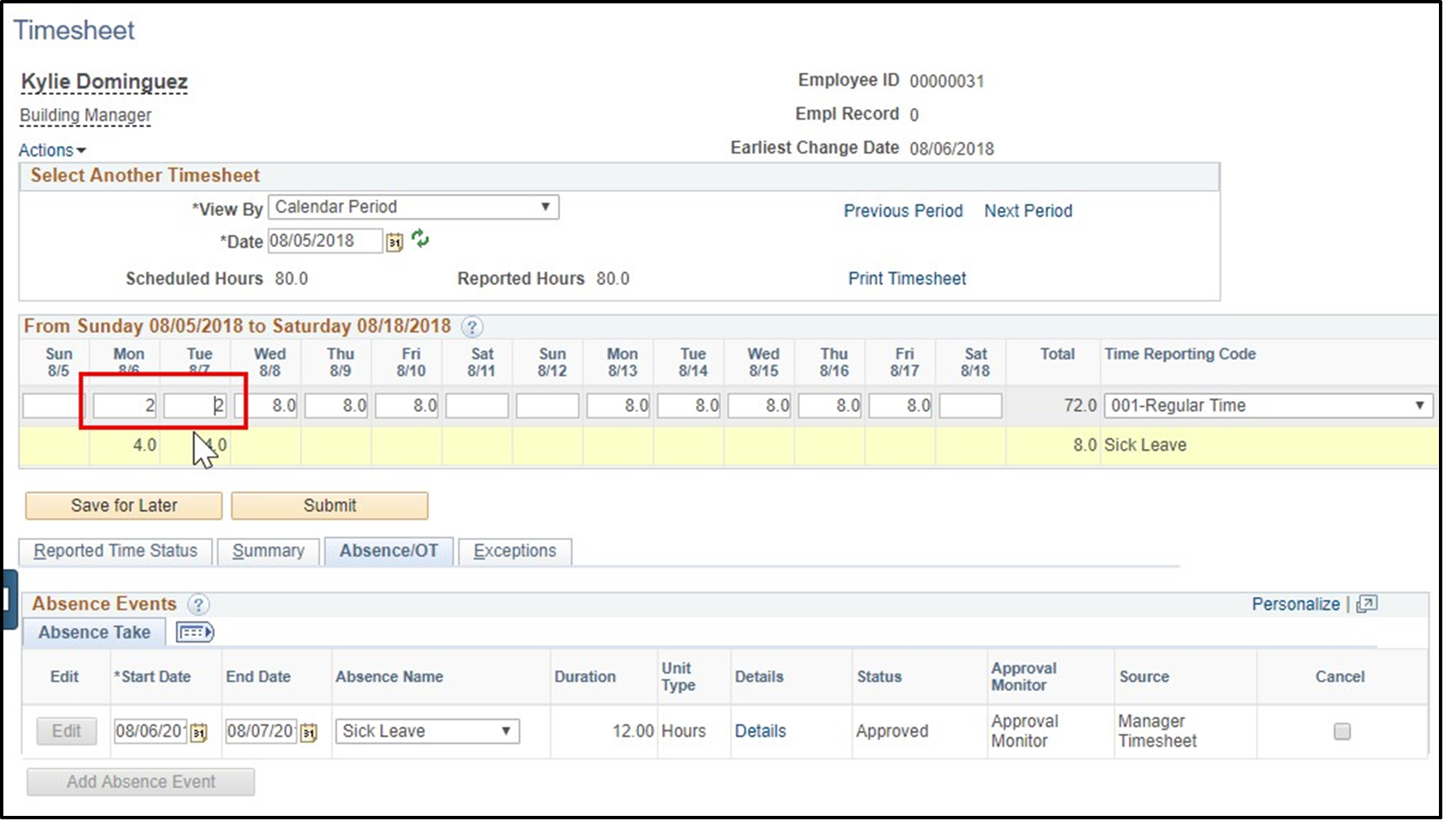This screenshot has height=840, width=1453.
Task: Open the View By dropdown
Action: point(546,206)
